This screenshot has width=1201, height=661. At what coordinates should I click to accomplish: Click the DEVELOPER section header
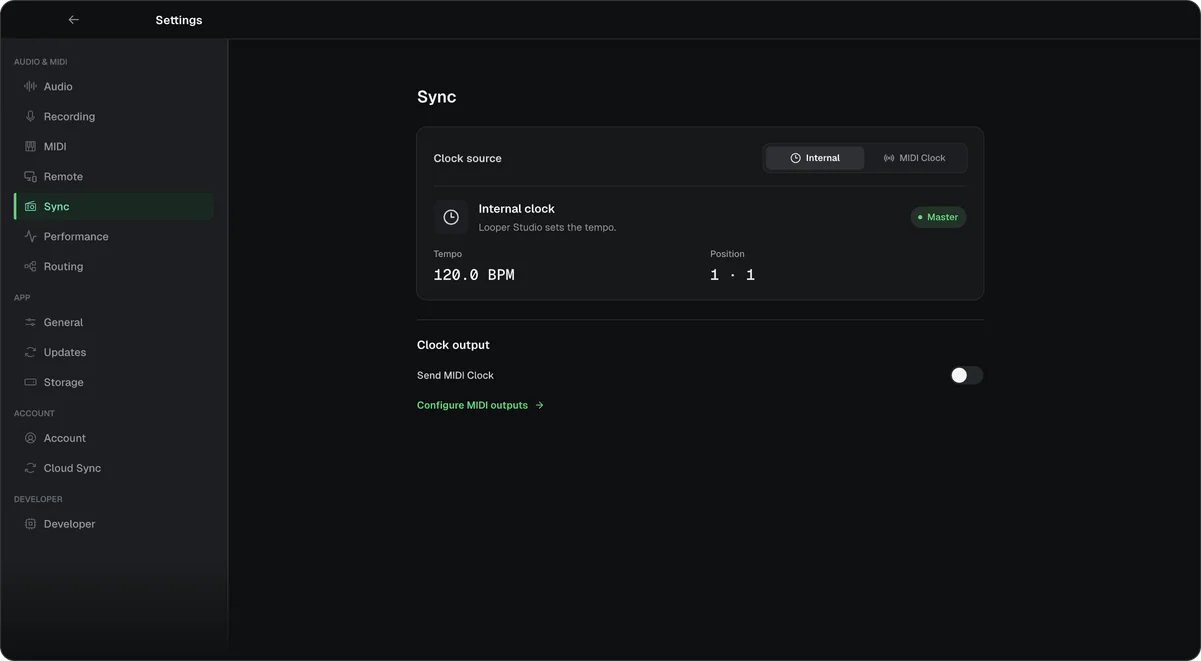(38, 499)
